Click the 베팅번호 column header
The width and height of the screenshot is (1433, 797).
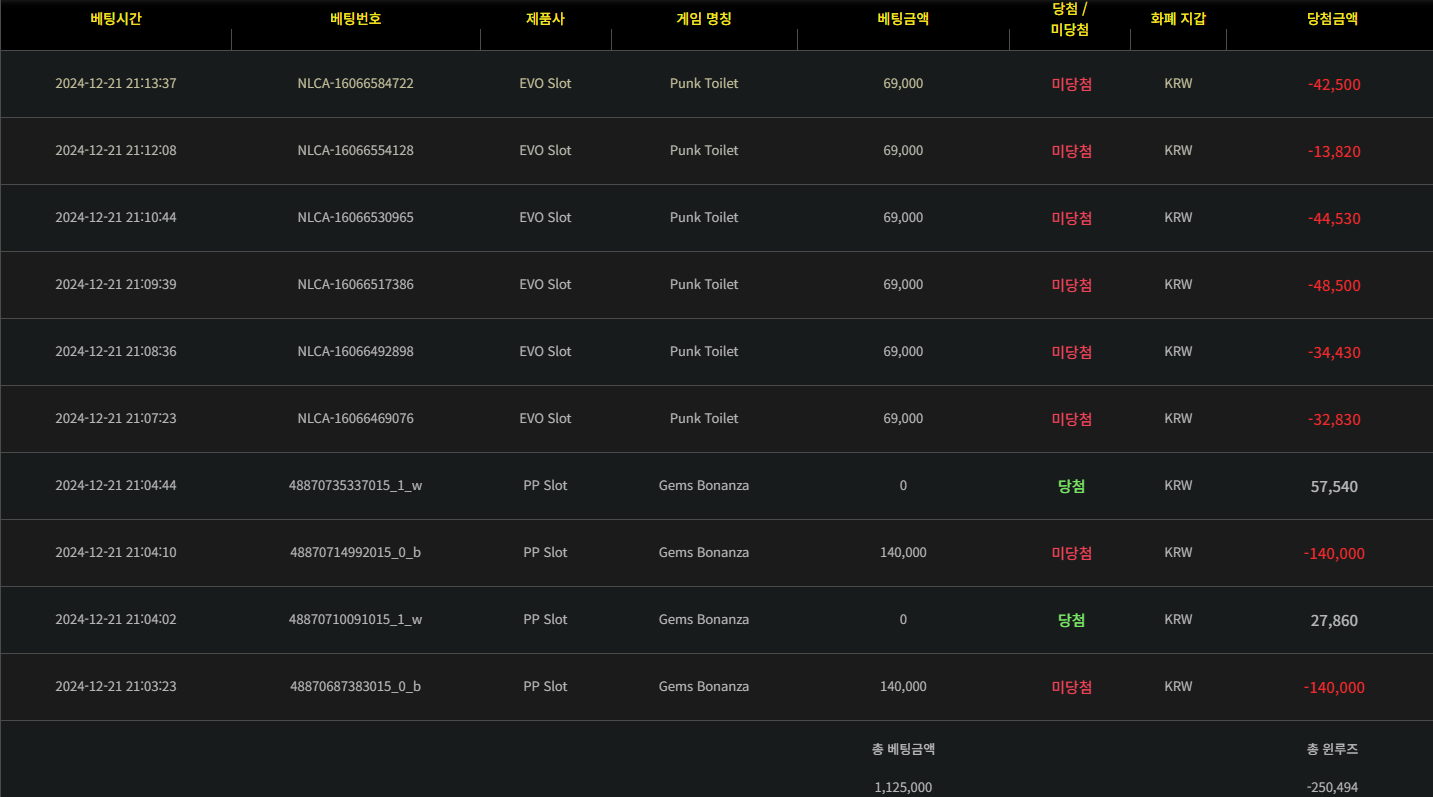pyautogui.click(x=355, y=18)
